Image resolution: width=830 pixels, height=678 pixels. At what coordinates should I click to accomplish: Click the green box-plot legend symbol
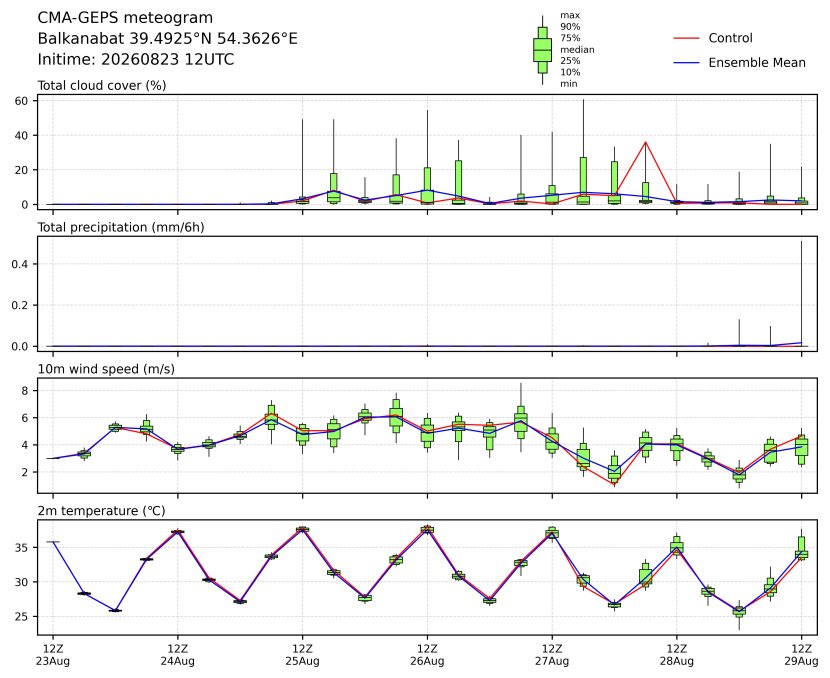[542, 50]
